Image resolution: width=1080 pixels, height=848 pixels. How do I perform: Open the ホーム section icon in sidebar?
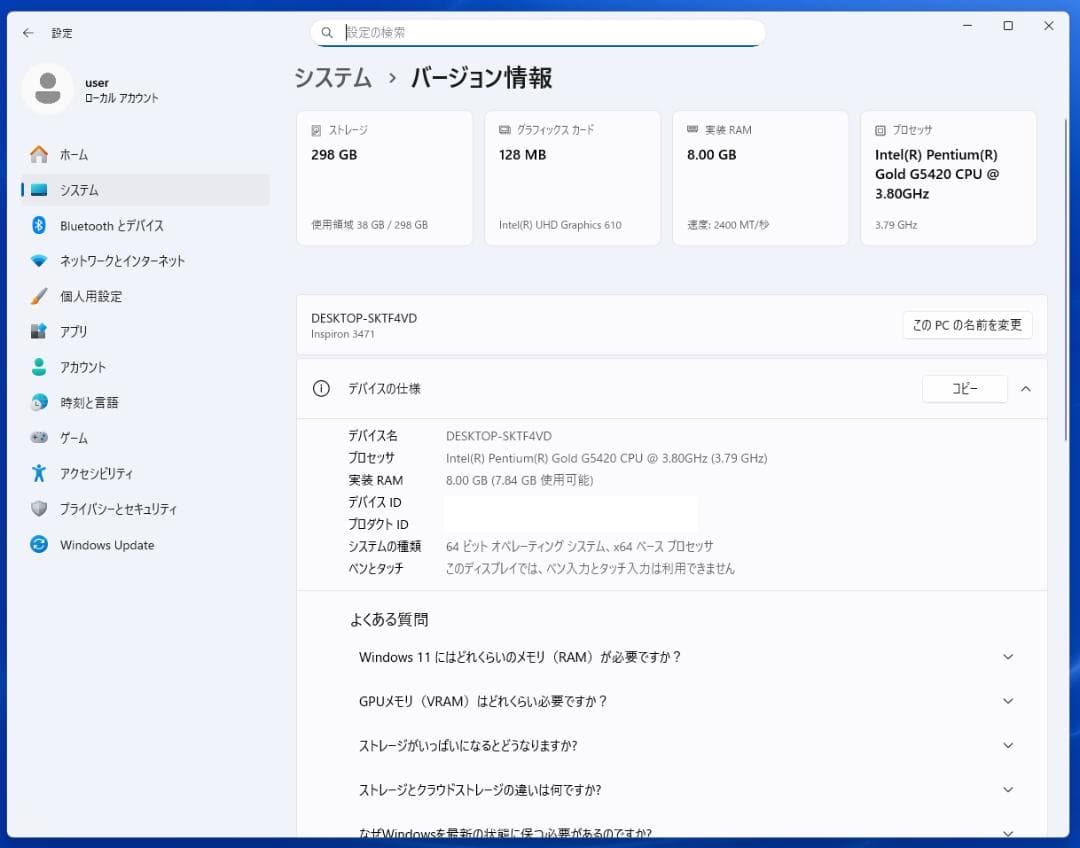38,154
